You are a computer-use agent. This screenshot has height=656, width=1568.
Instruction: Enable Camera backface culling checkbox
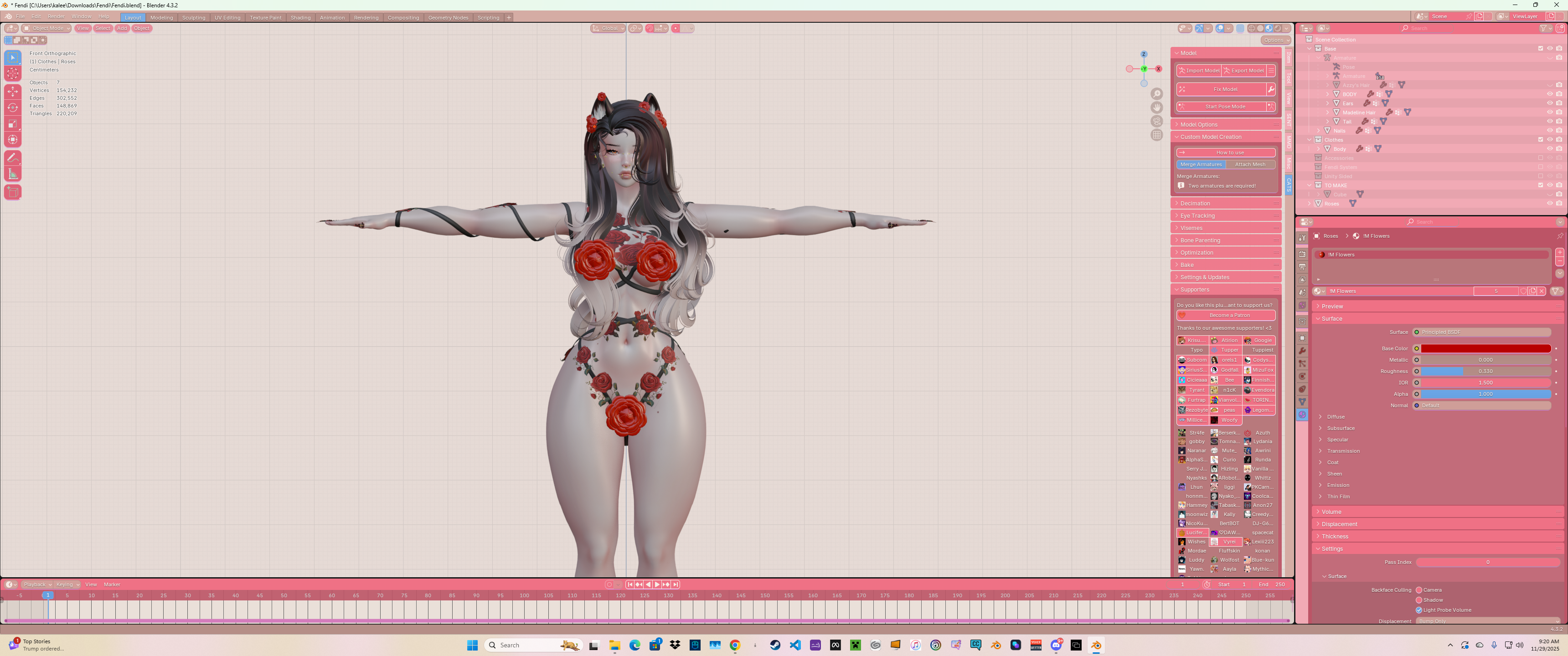click(1419, 589)
